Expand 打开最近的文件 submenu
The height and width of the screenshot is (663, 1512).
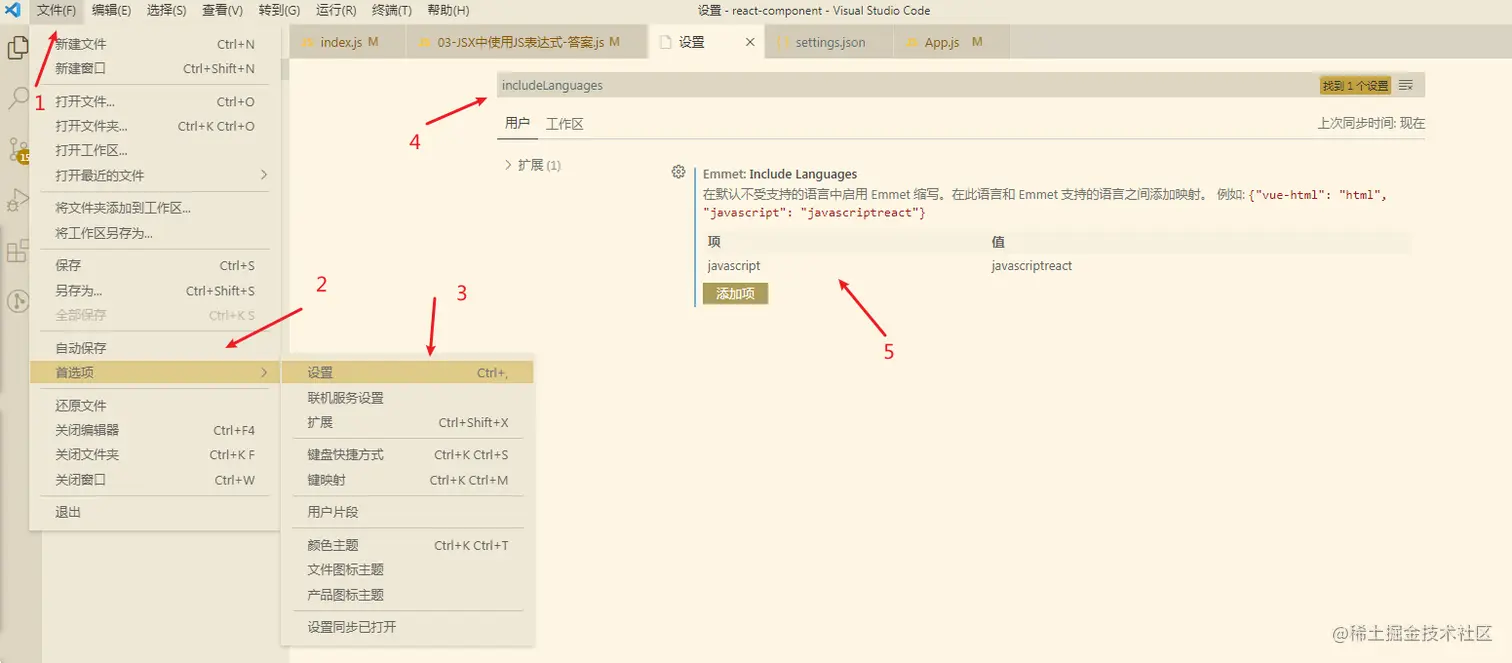155,175
